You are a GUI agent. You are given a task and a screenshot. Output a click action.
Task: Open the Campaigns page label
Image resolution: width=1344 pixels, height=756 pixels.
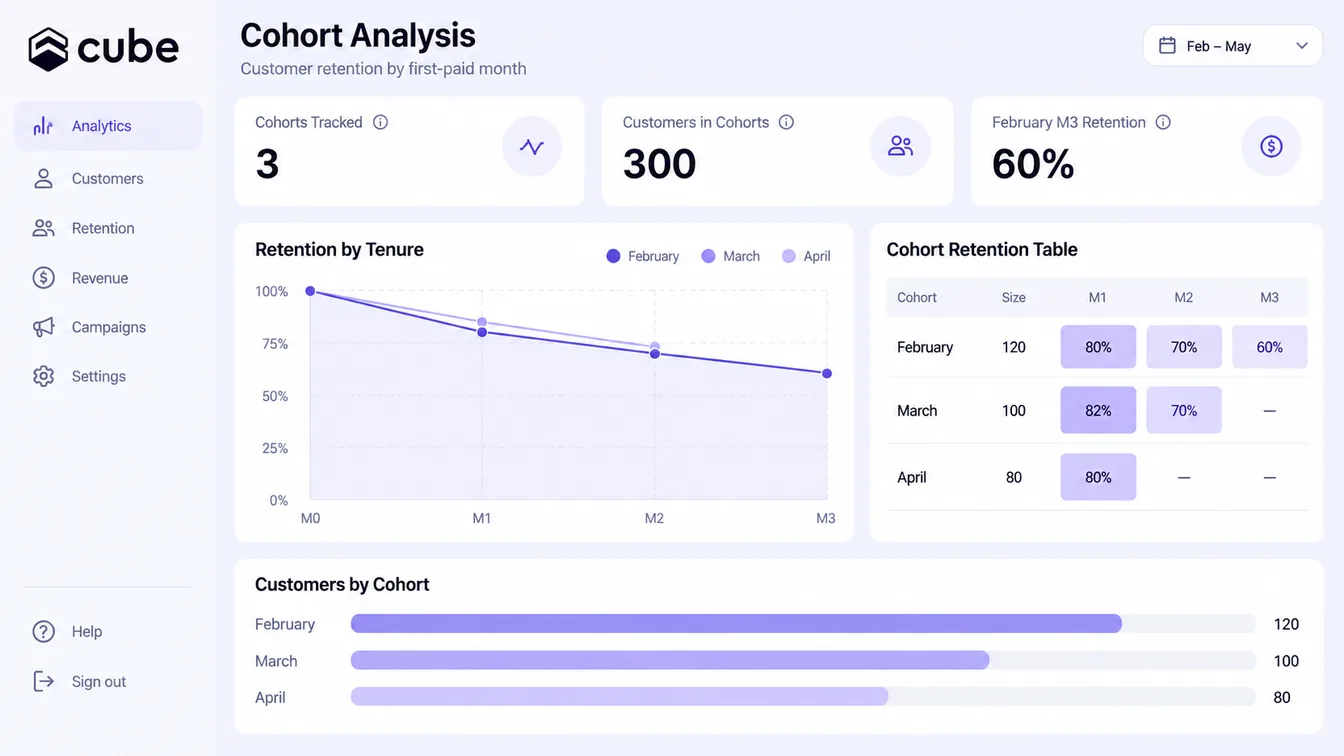109,327
